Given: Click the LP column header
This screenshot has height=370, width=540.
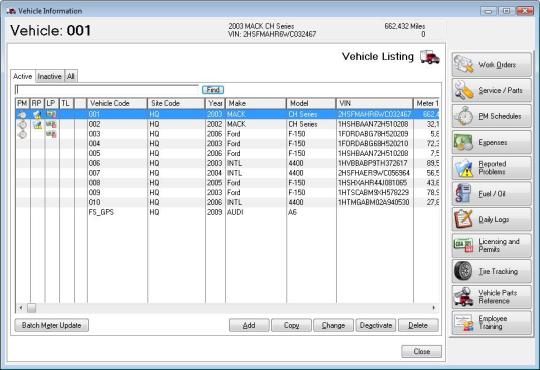Looking at the screenshot, I should [x=52, y=103].
